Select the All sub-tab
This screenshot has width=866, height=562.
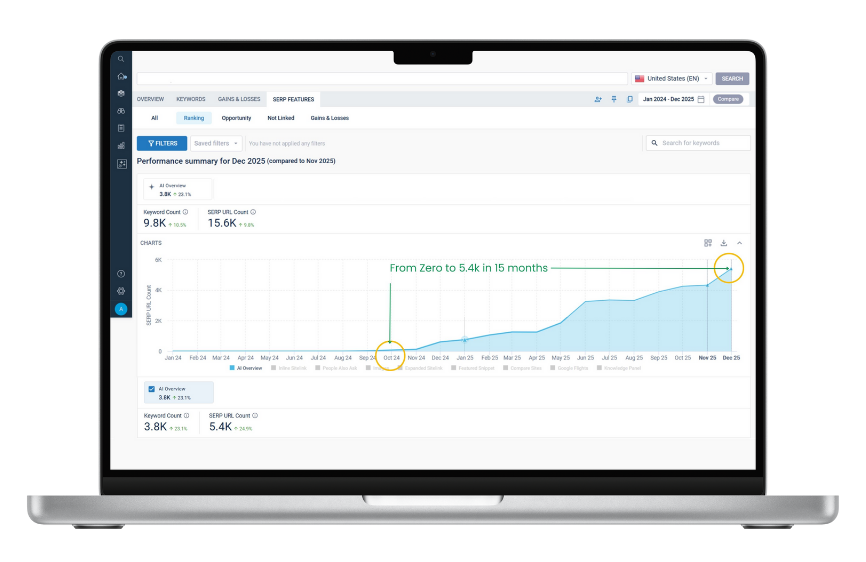coord(155,118)
